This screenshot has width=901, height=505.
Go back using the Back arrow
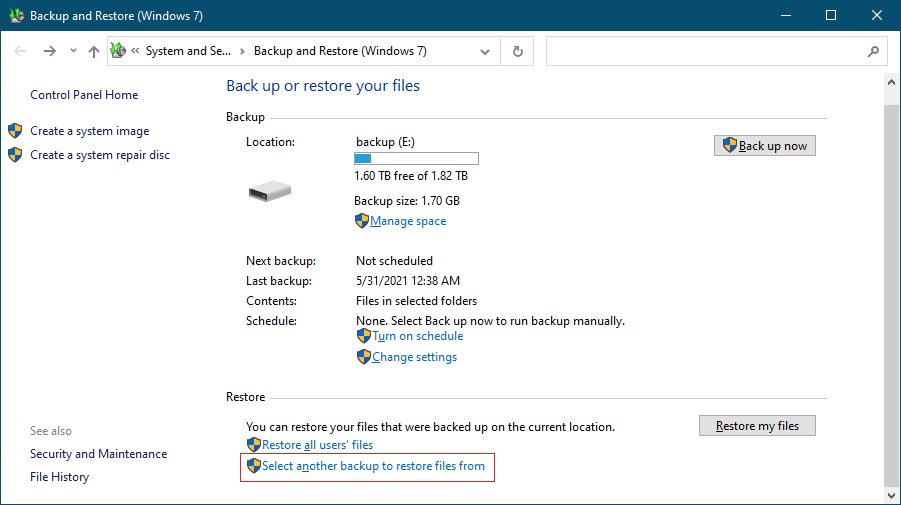coord(20,51)
